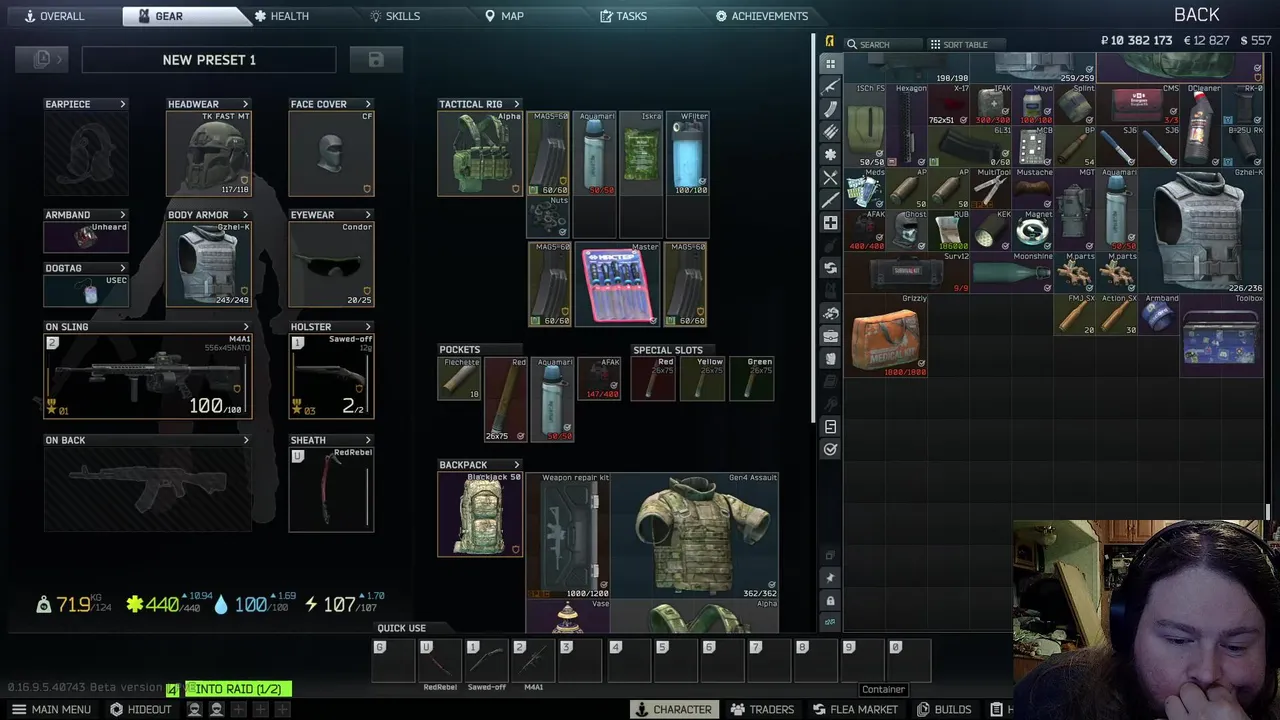Image resolution: width=1280 pixels, height=720 pixels.
Task: Click the Alpha tactical rig
Action: pyautogui.click(x=480, y=153)
